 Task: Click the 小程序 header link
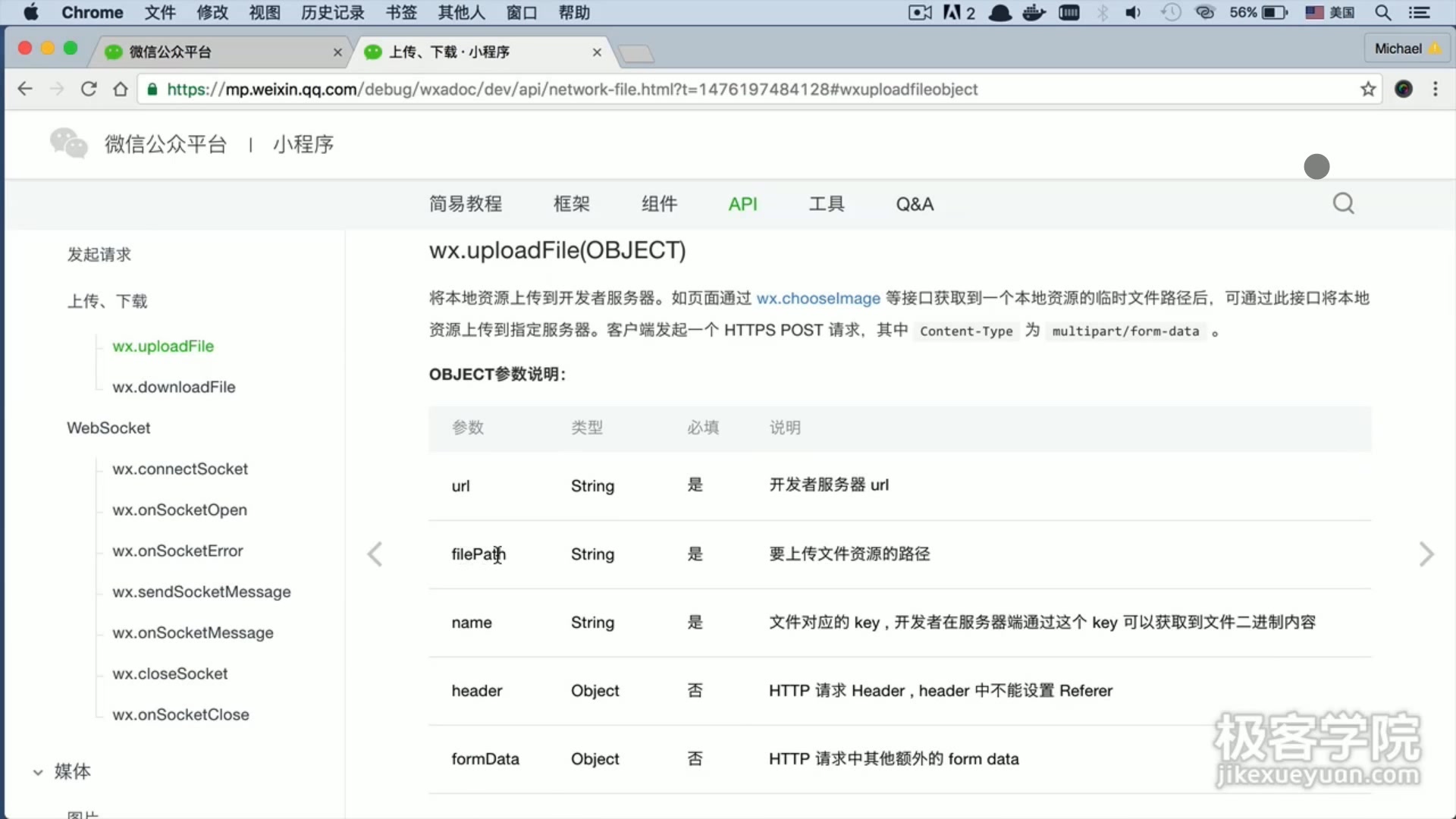(x=303, y=143)
